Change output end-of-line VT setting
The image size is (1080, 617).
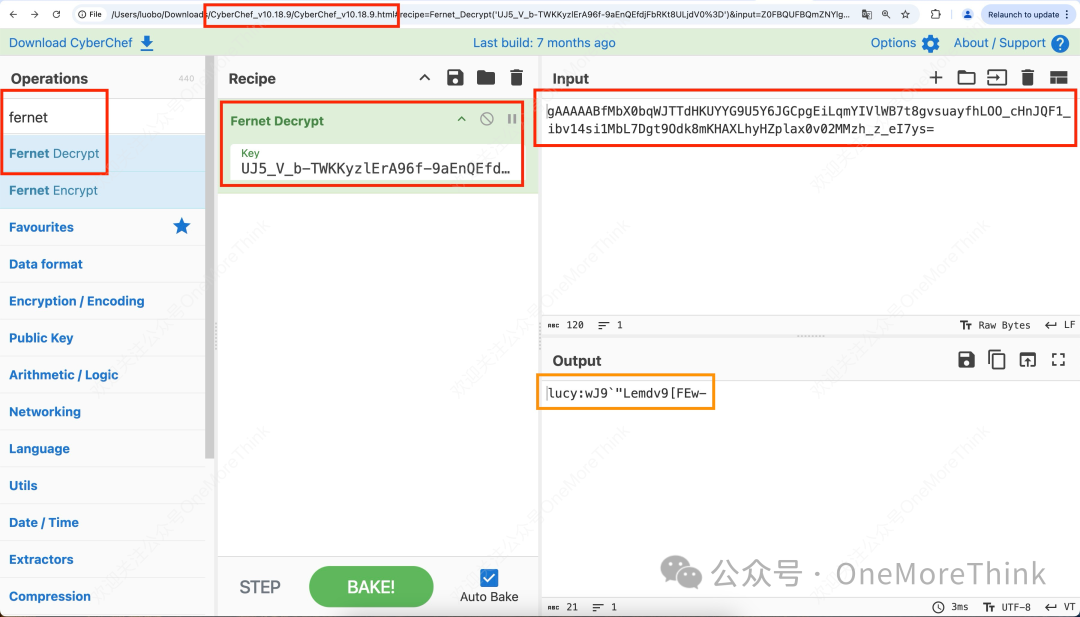[1060, 607]
